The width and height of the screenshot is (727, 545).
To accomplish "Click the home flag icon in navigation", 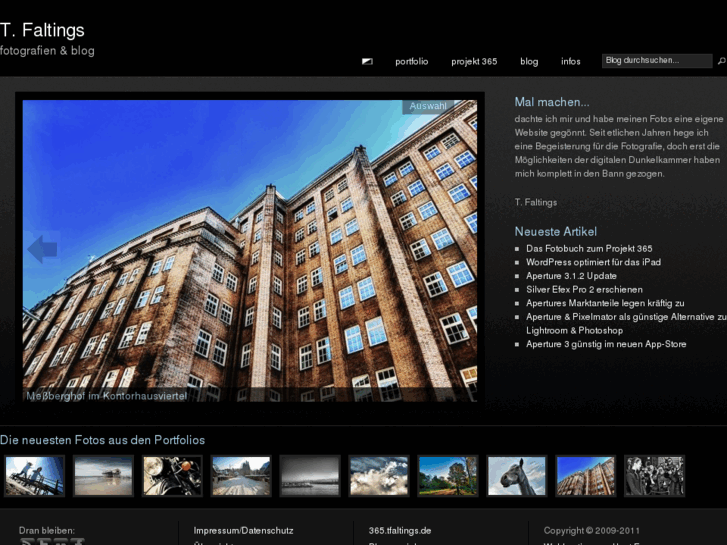I will click(x=367, y=61).
